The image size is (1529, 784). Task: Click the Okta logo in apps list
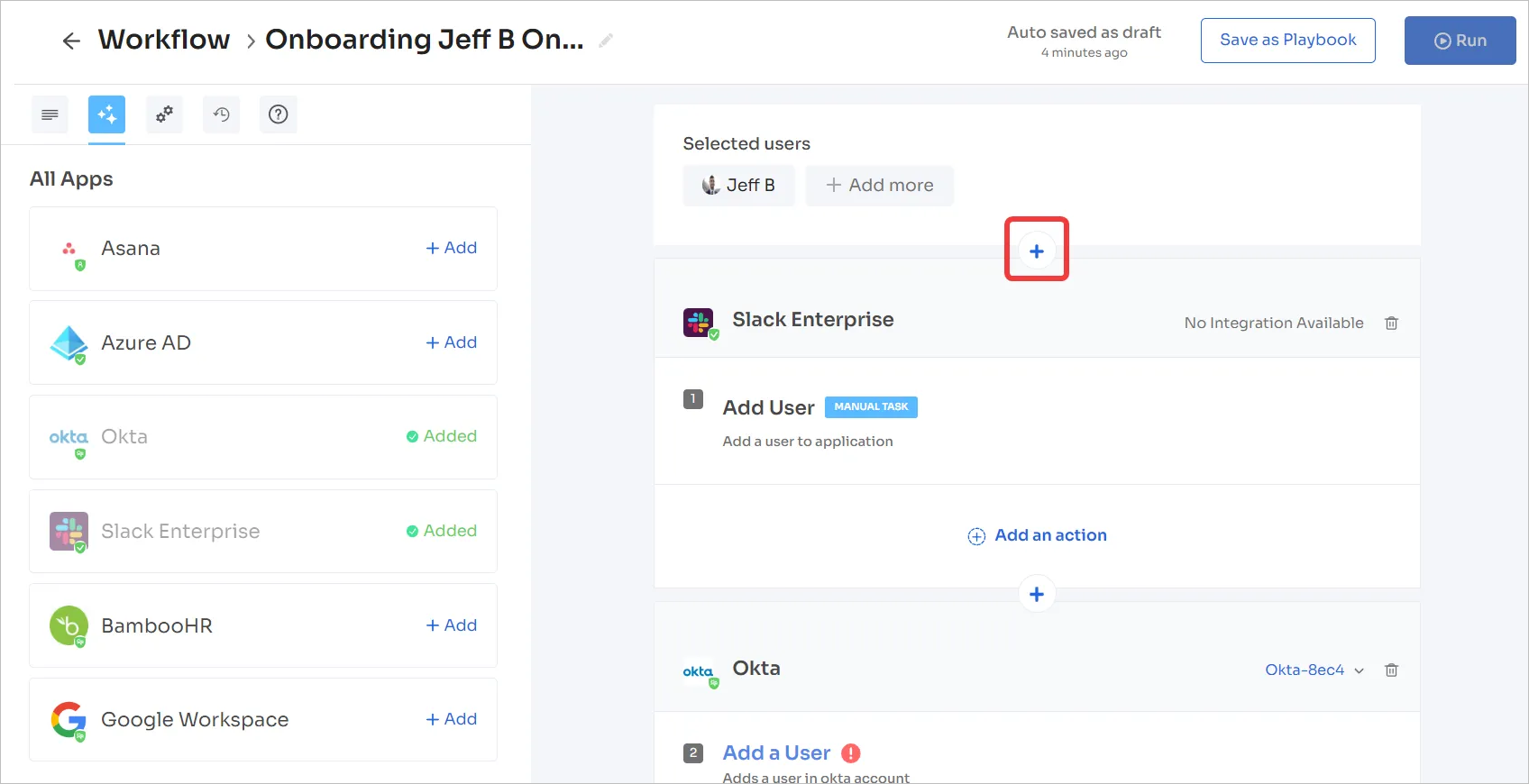tap(69, 438)
